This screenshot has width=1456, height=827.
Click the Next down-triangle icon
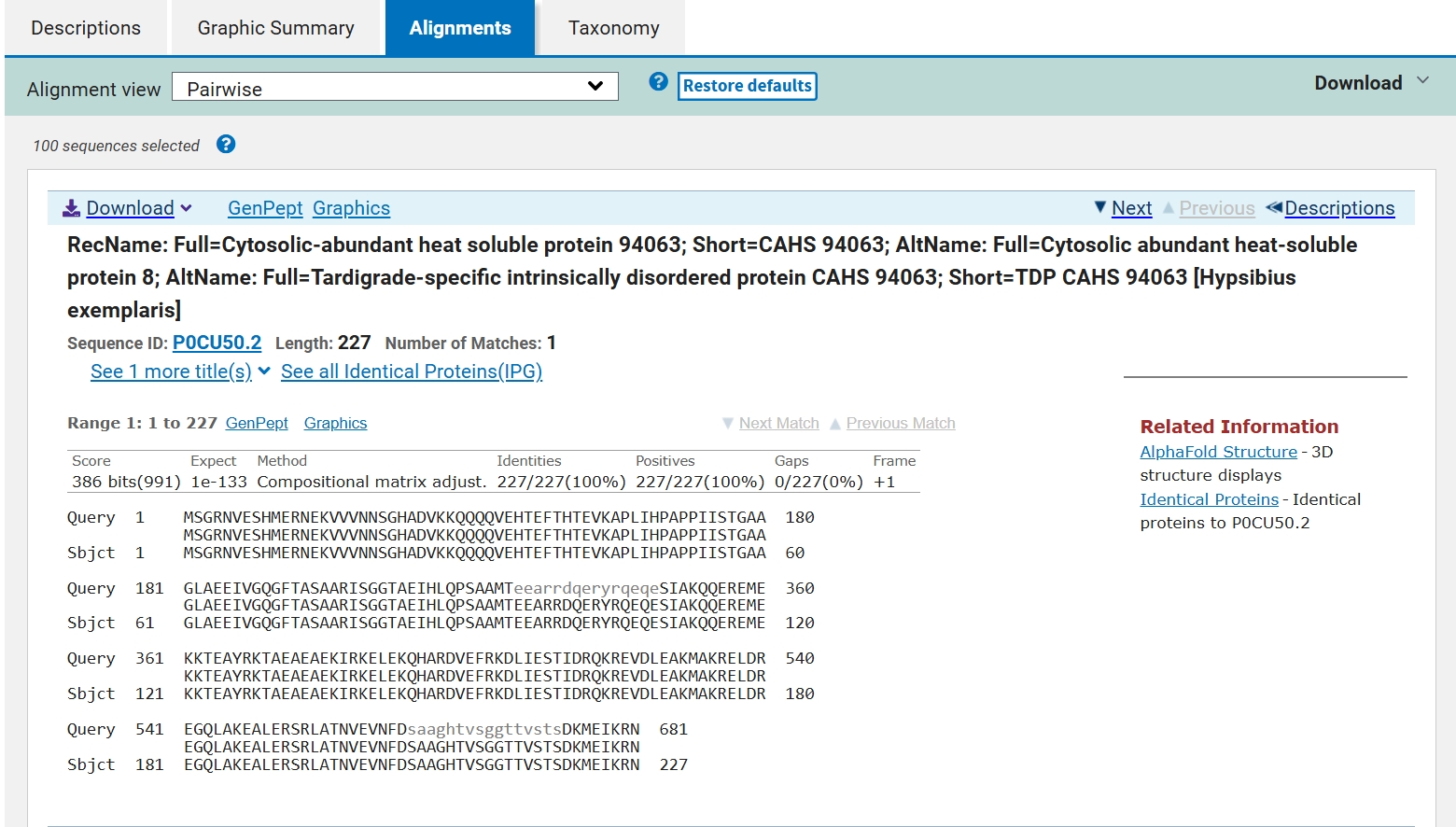(1100, 207)
